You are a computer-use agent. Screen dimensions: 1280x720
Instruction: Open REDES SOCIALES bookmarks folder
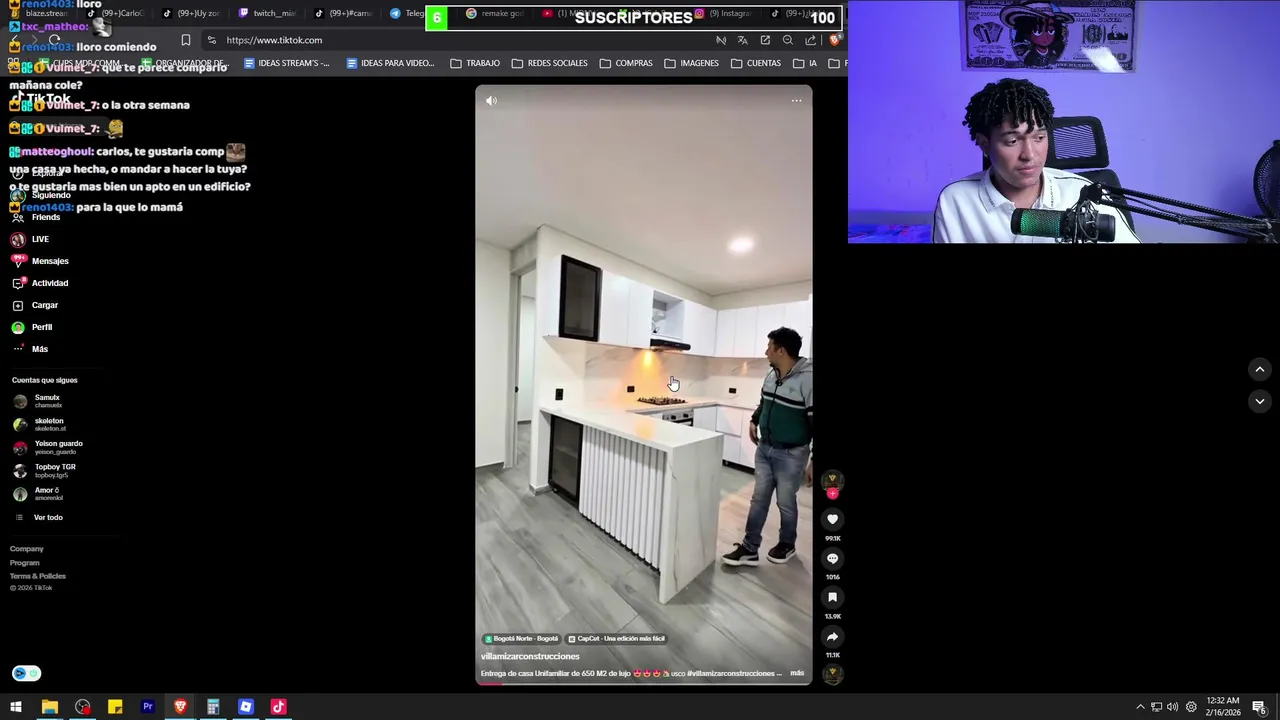pyautogui.click(x=550, y=63)
